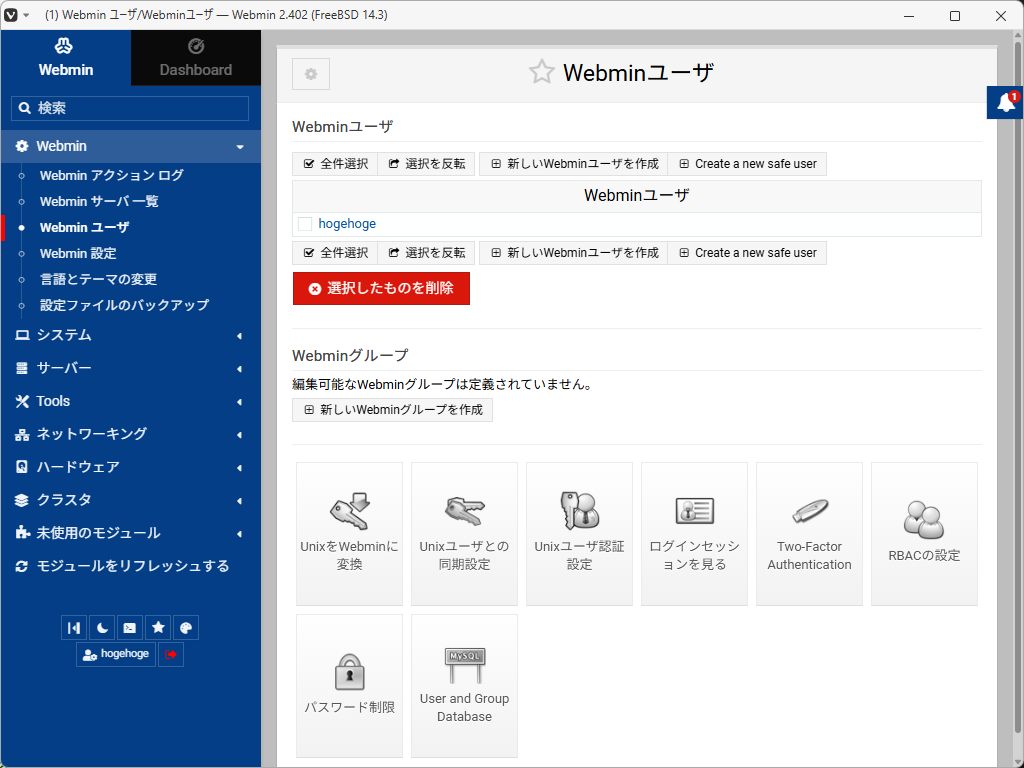
Task: Click bottom 選択を反転 button
Action: [427, 253]
